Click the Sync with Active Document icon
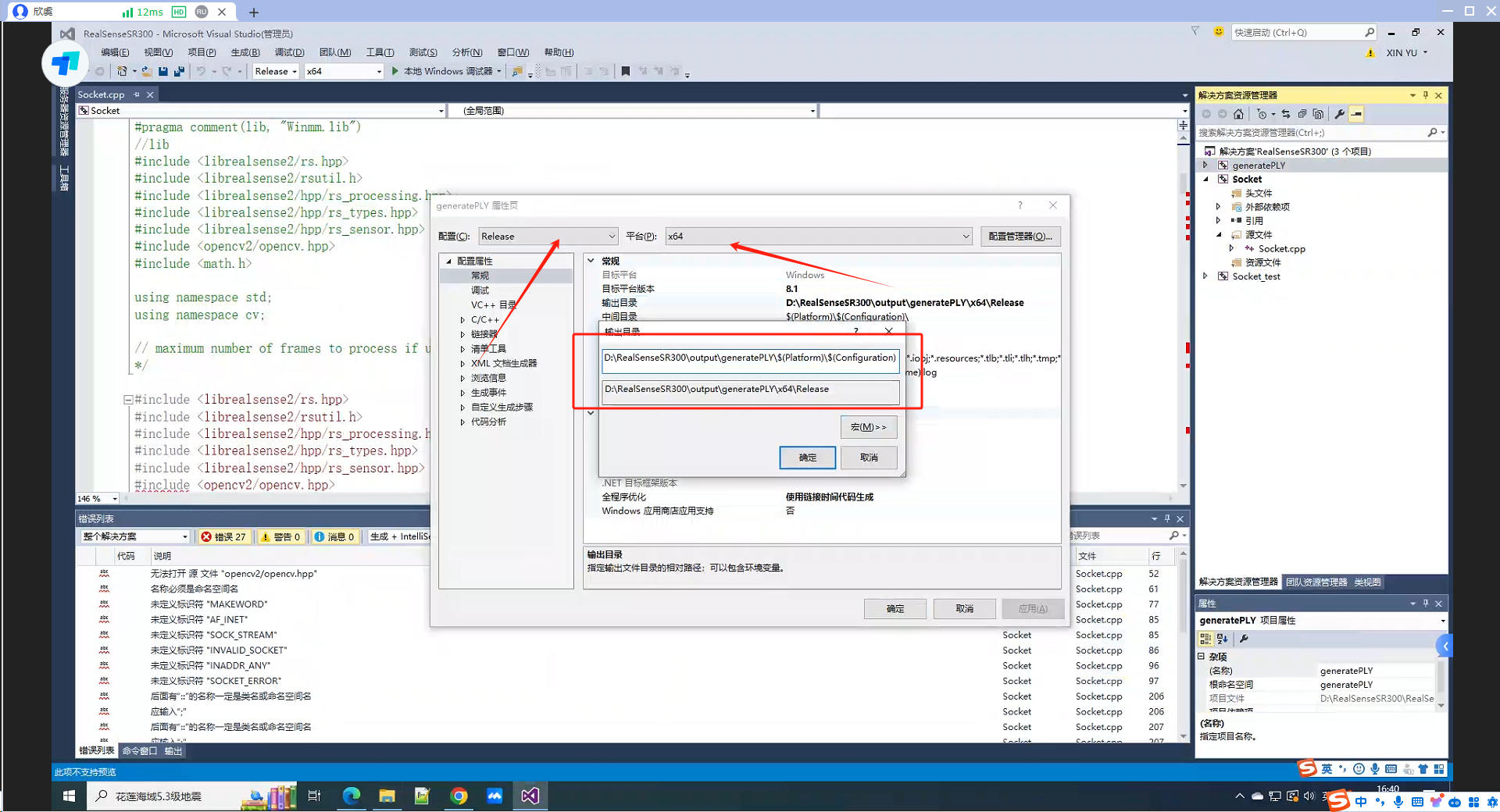 pyautogui.click(x=1286, y=114)
